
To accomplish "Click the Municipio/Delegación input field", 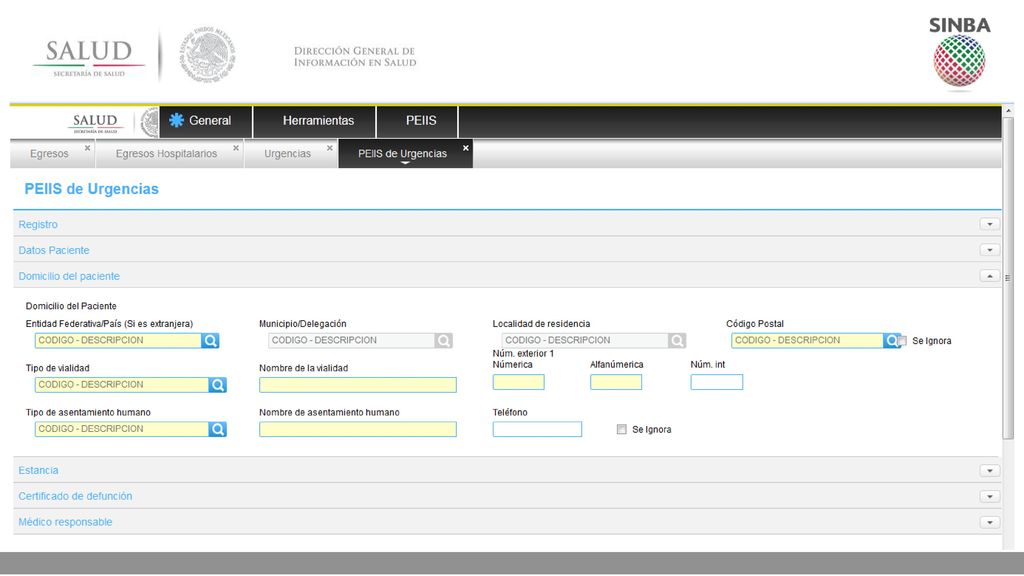I will pos(351,340).
